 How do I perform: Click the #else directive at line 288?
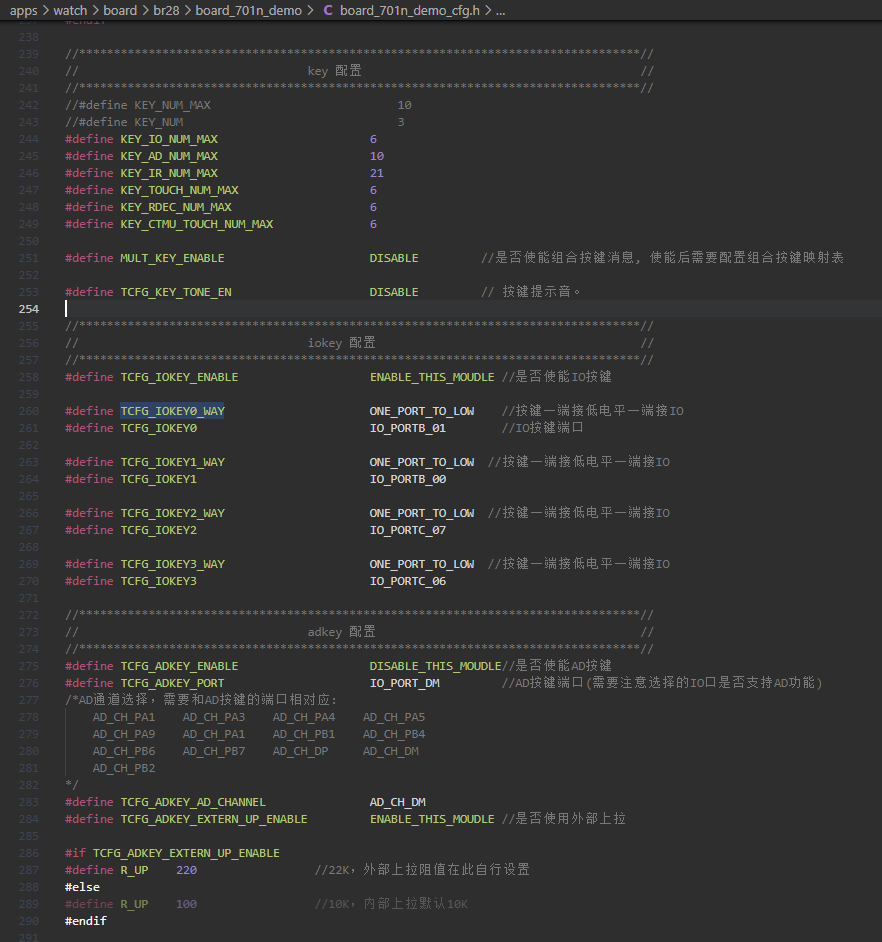[82, 887]
